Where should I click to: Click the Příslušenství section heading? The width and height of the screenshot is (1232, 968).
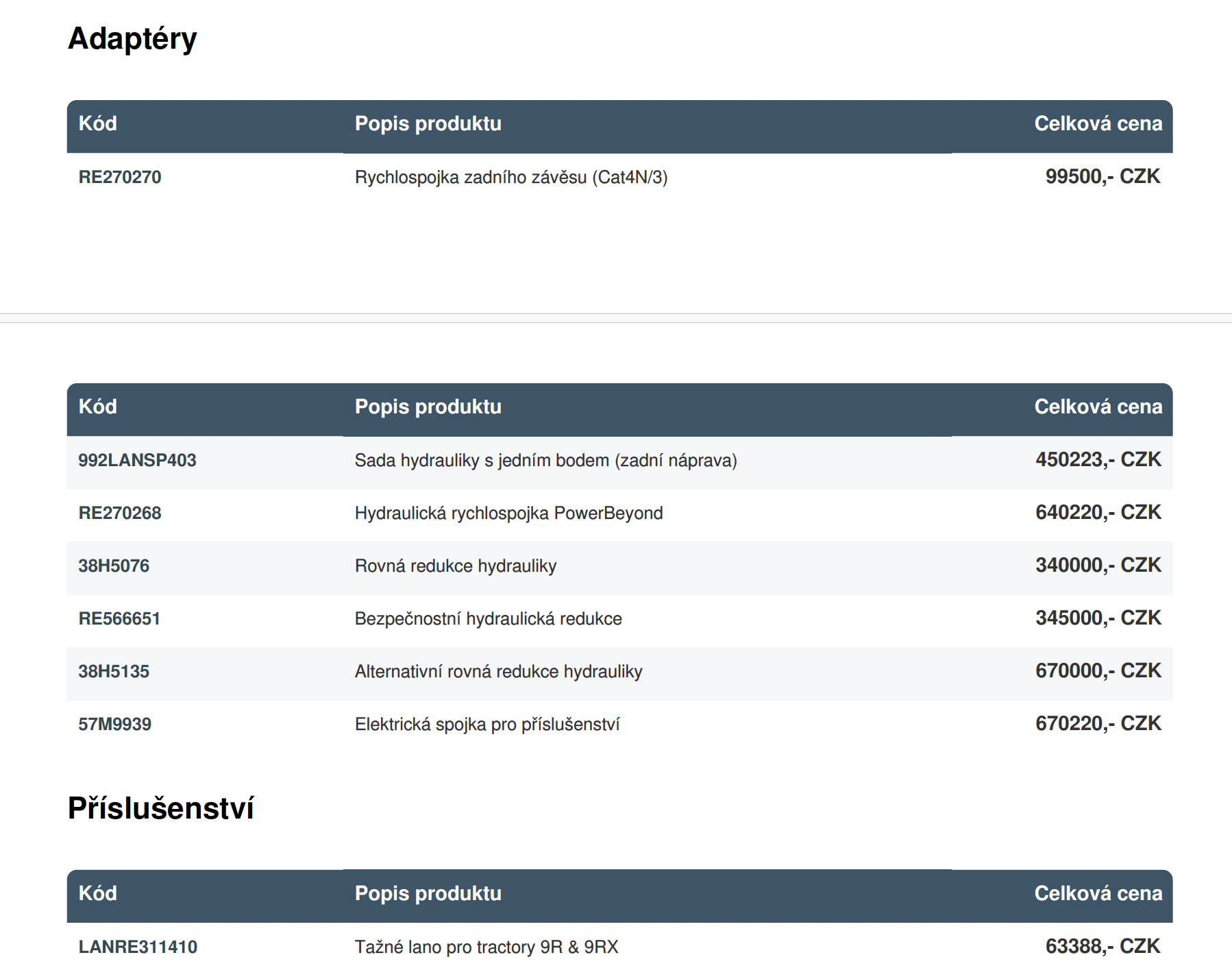(161, 808)
